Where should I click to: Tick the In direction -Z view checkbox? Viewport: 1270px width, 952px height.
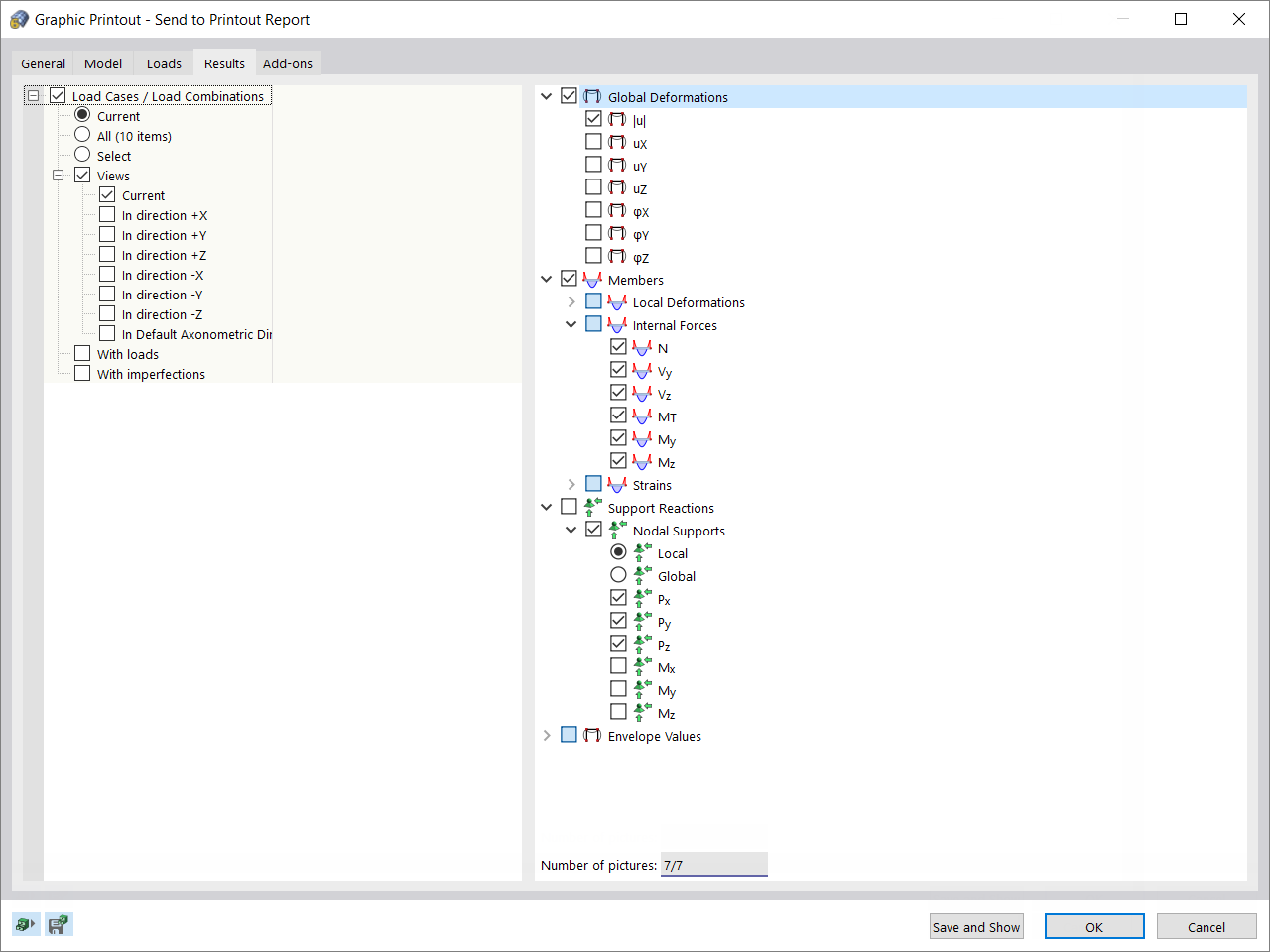(x=107, y=313)
